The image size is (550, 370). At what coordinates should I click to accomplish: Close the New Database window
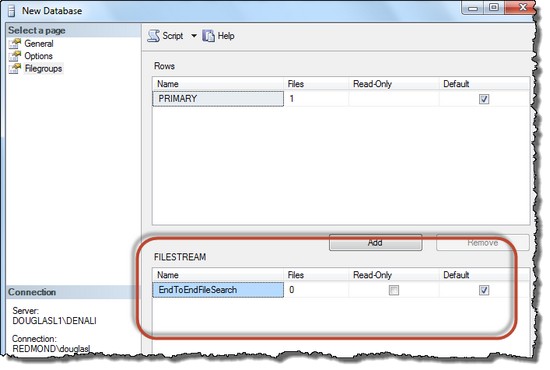point(522,8)
